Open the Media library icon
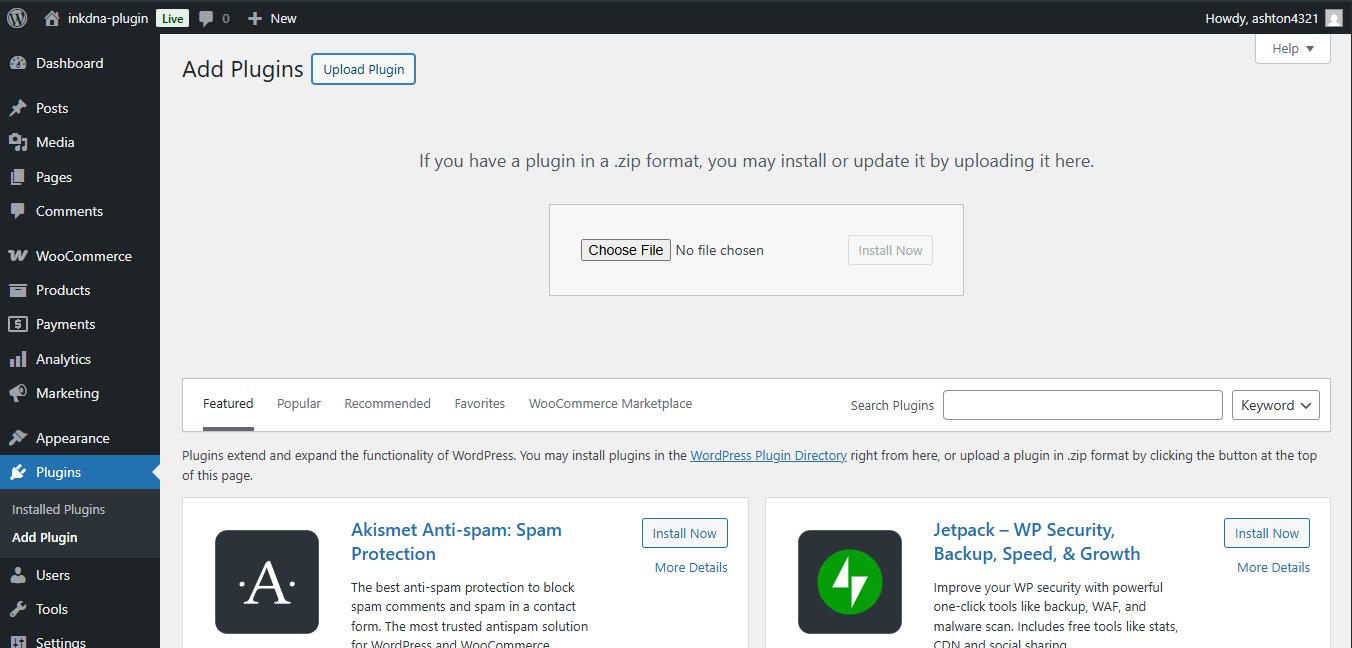The height and width of the screenshot is (648, 1352). pos(20,142)
